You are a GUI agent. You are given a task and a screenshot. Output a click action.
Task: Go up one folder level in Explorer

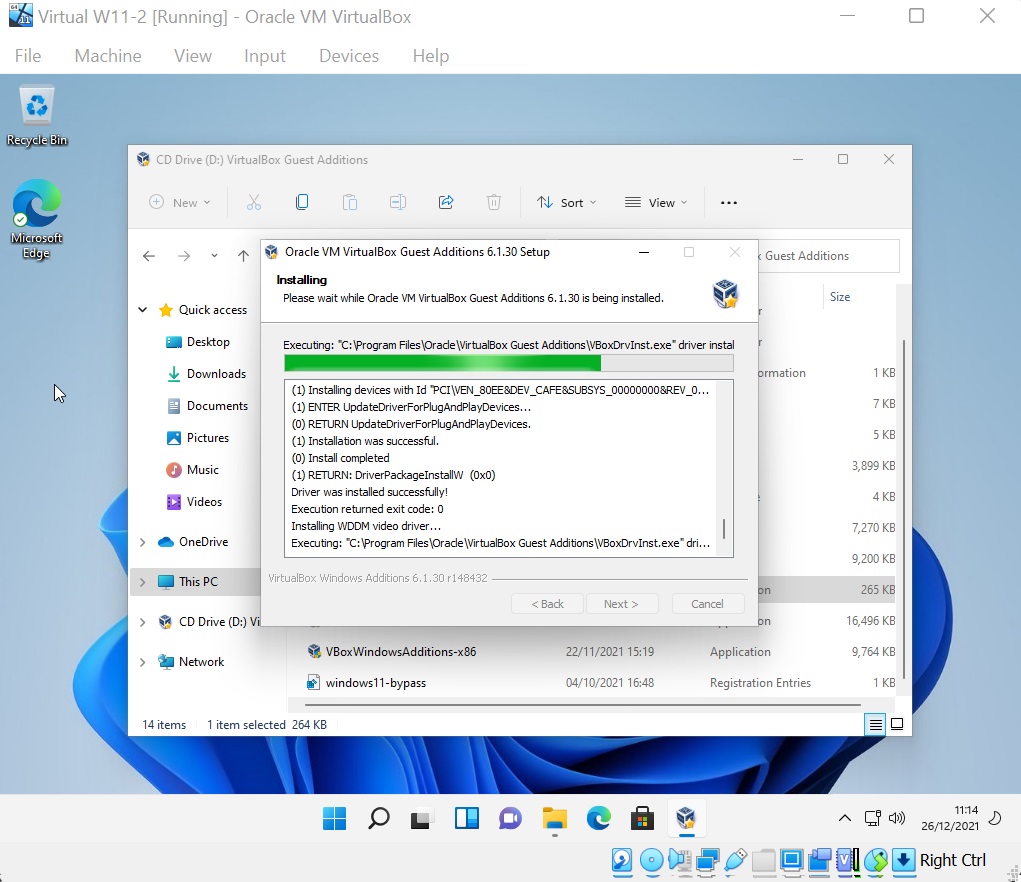(244, 256)
